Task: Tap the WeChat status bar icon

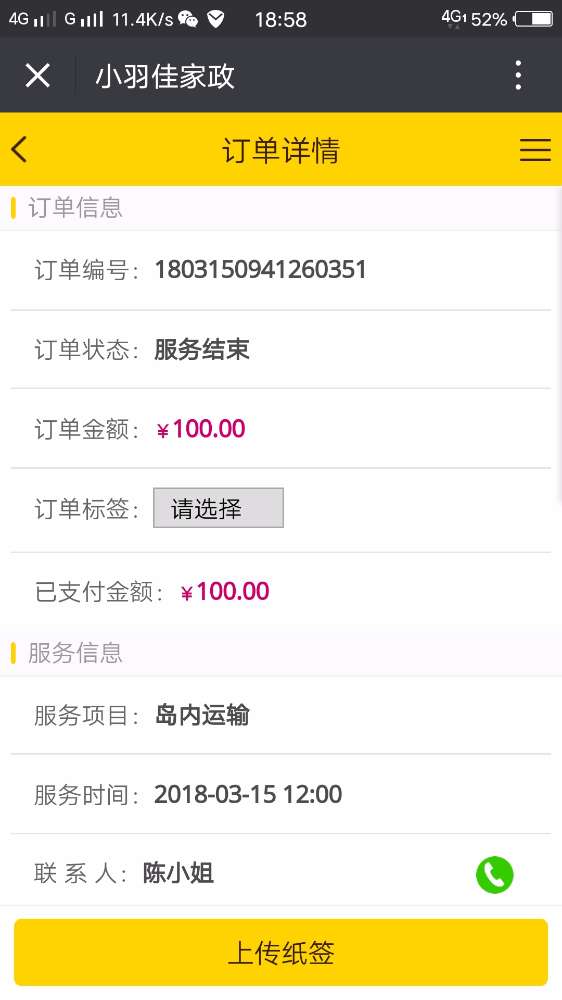Action: click(x=188, y=19)
